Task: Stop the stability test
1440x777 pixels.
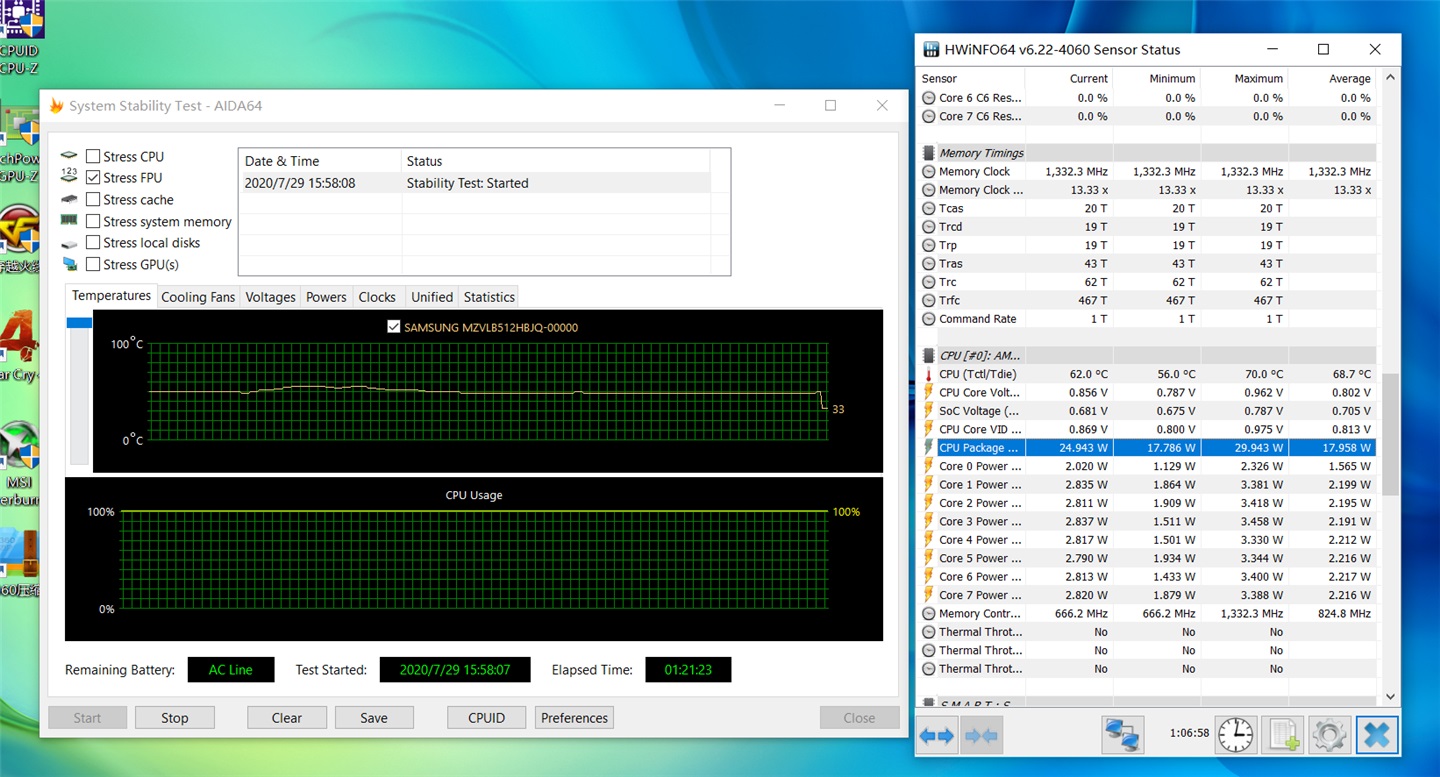Action: (175, 718)
